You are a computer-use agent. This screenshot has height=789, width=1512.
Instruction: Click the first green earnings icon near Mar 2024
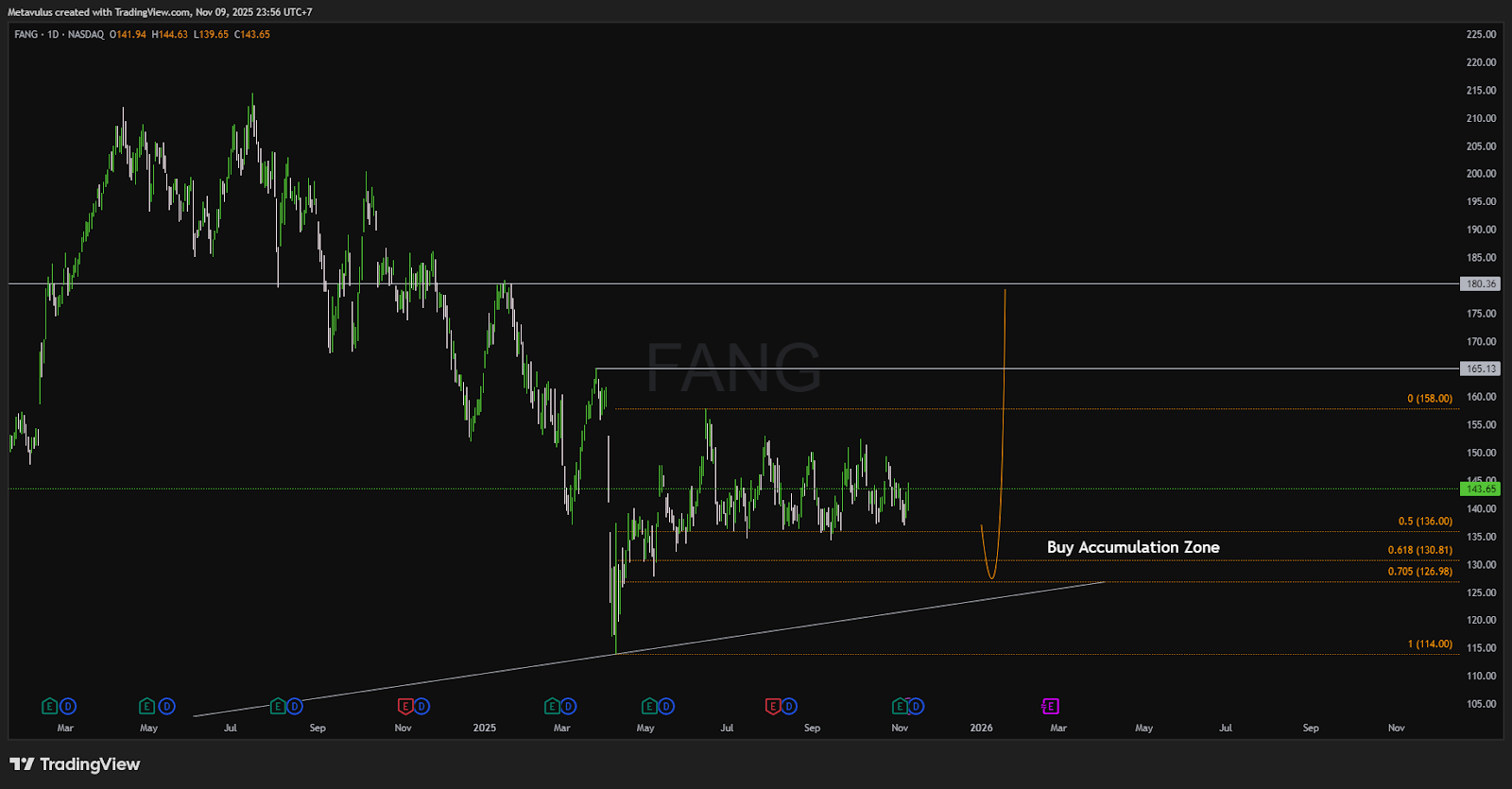tap(50, 706)
